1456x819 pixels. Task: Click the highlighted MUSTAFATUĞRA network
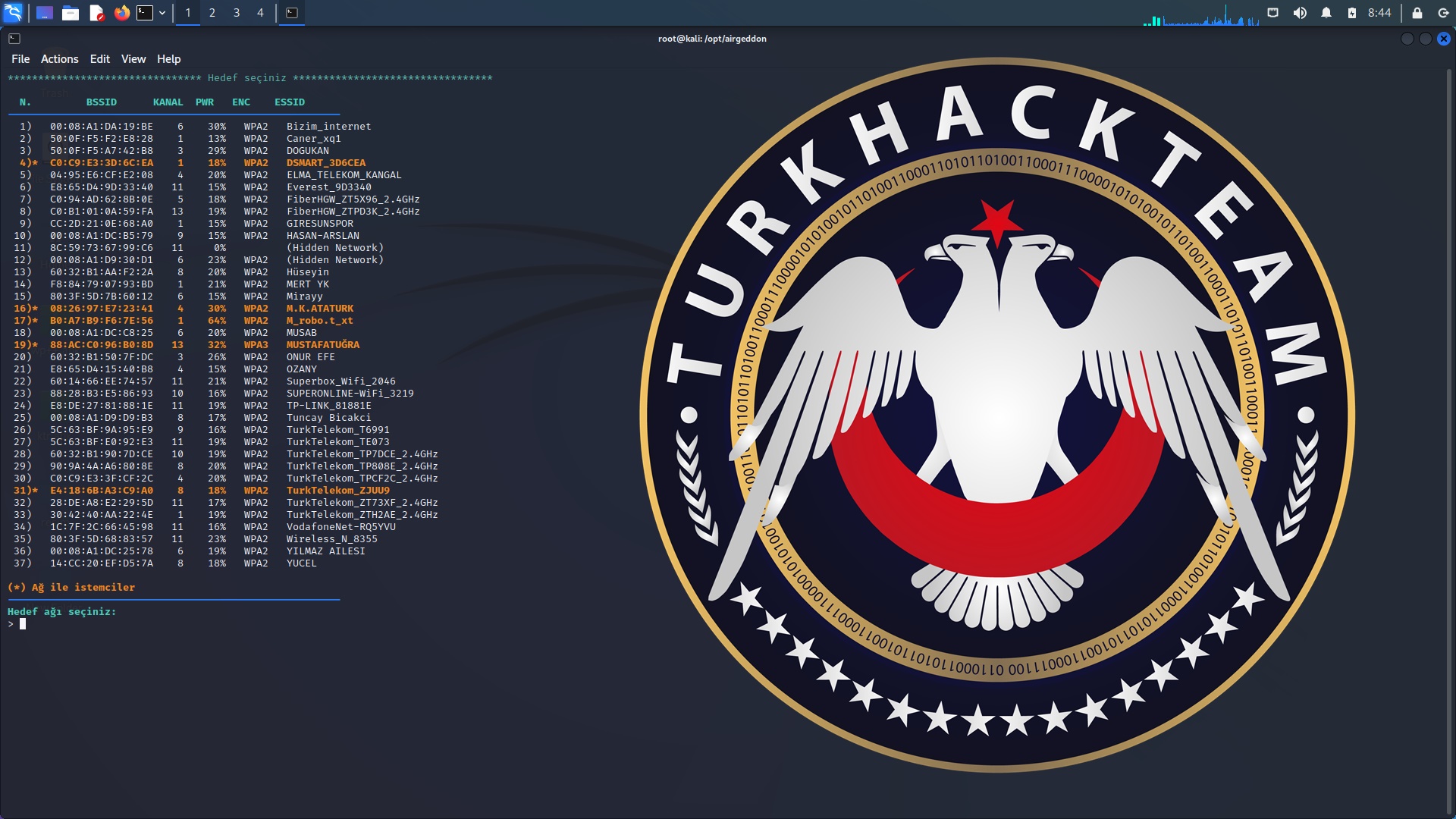pyautogui.click(x=323, y=345)
